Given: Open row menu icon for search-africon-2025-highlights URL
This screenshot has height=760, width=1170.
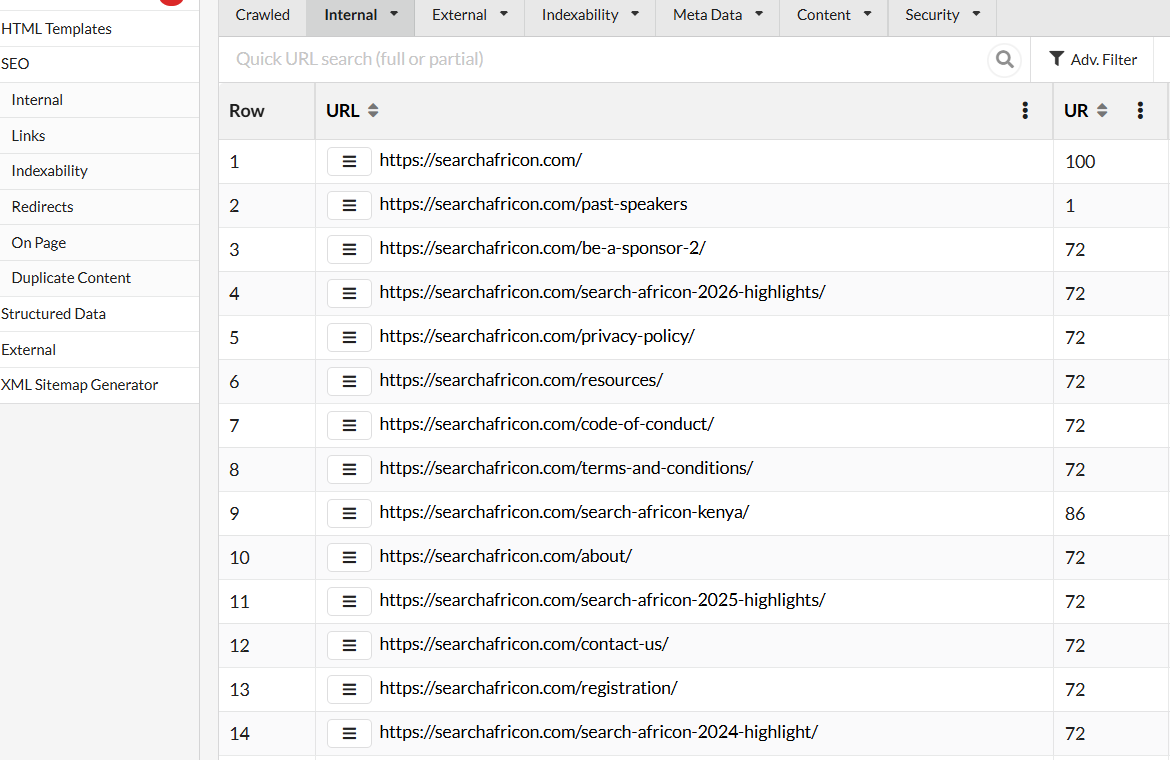Looking at the screenshot, I should pyautogui.click(x=349, y=601).
